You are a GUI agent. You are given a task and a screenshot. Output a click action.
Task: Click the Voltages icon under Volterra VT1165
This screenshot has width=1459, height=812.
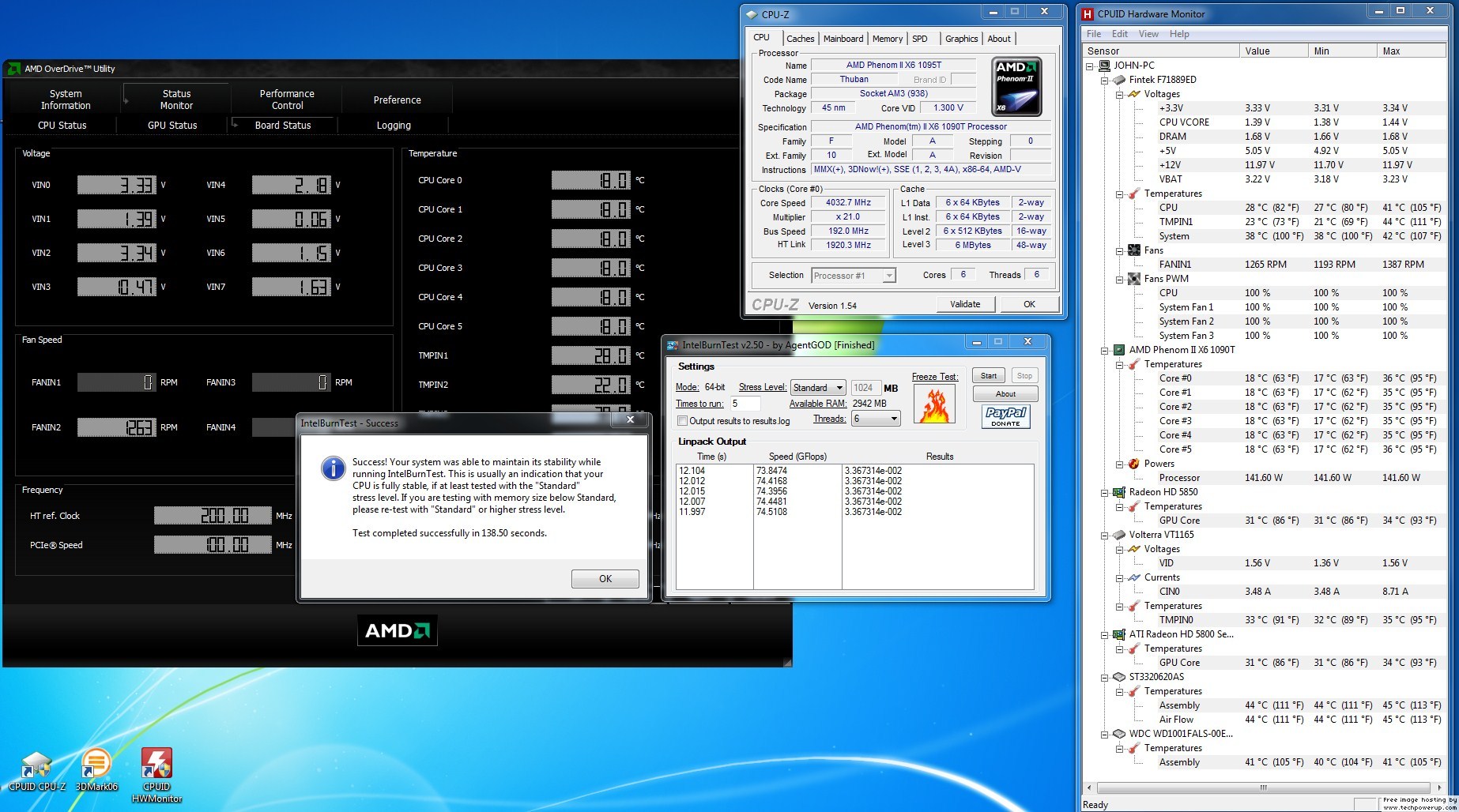point(1134,549)
